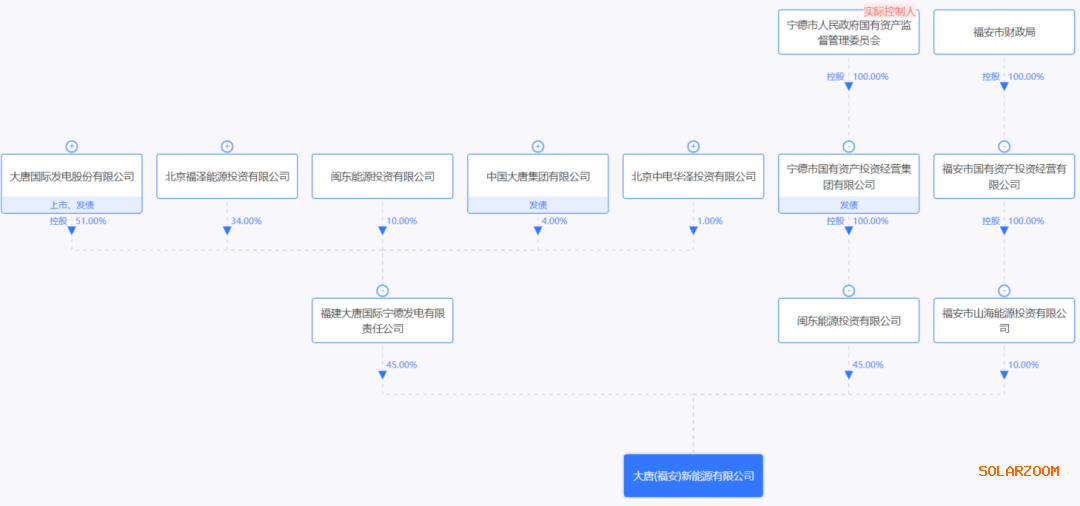Collapse 宁德市国有资产投资经营集团有限公司 parent branch

[849, 146]
